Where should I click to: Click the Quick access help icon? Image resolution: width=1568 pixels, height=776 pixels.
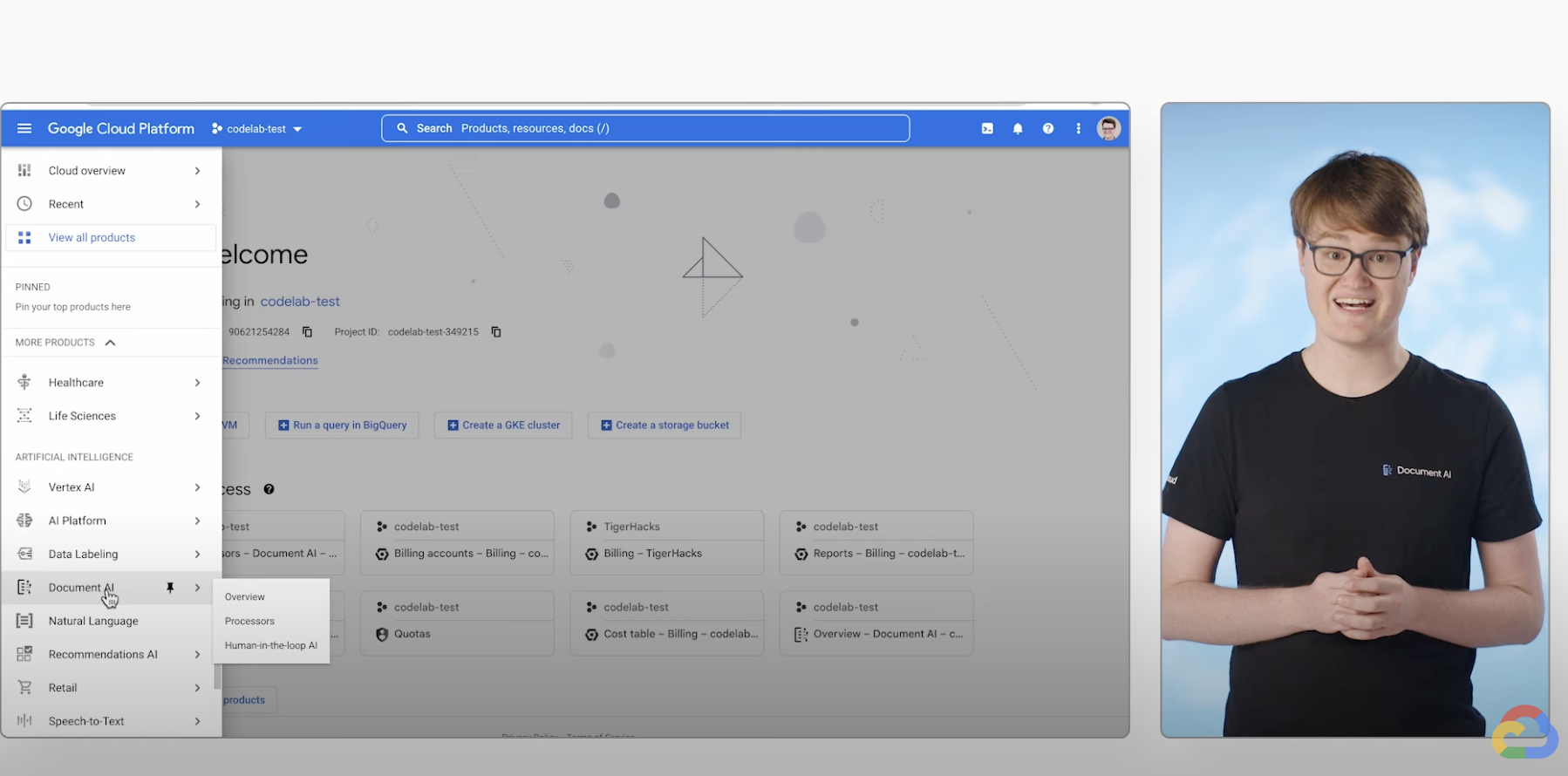[269, 489]
